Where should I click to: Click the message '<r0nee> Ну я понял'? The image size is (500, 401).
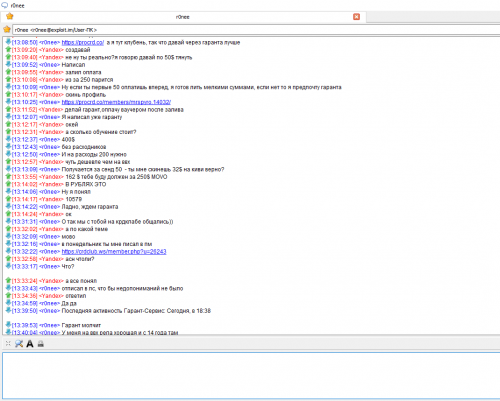pos(65,192)
